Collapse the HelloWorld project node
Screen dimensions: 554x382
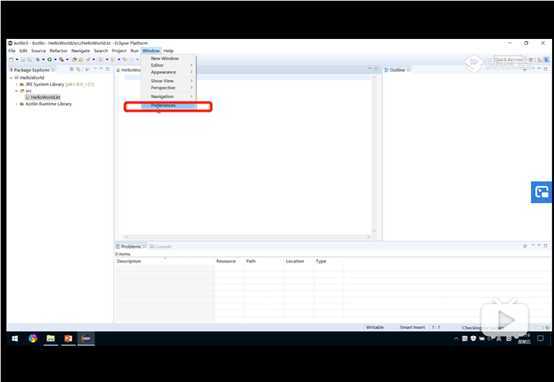11,78
